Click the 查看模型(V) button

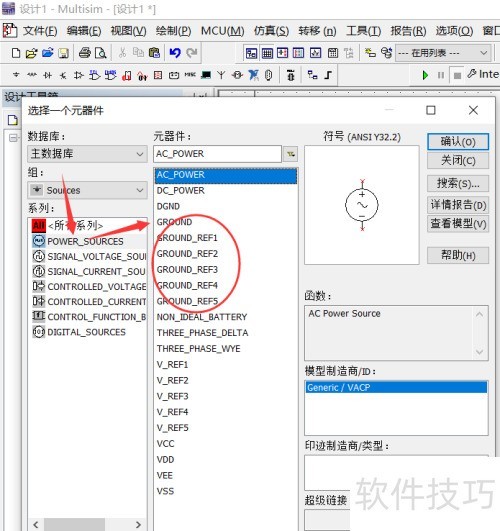[458, 224]
